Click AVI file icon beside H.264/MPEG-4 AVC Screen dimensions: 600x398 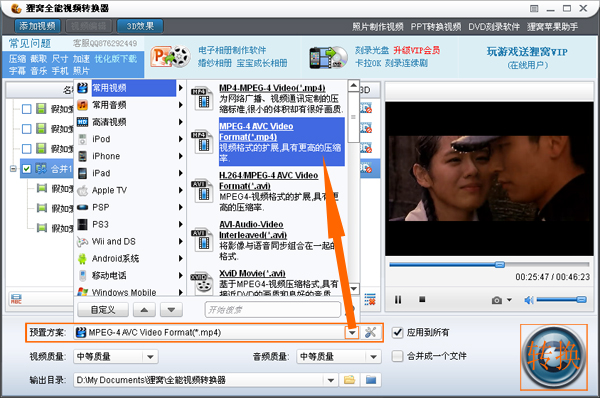coord(201,191)
